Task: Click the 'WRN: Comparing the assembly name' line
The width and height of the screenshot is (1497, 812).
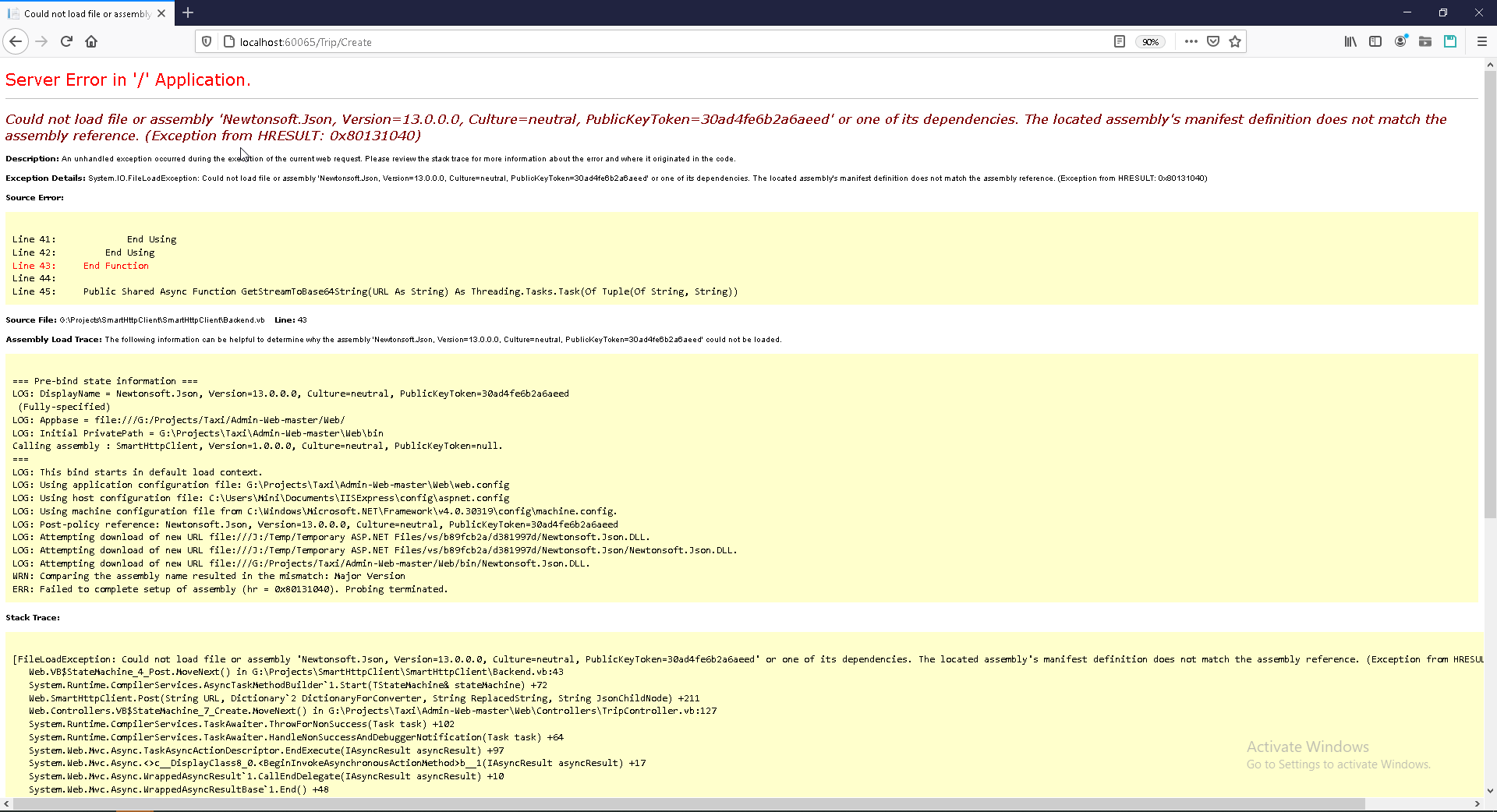Action: click(x=209, y=576)
